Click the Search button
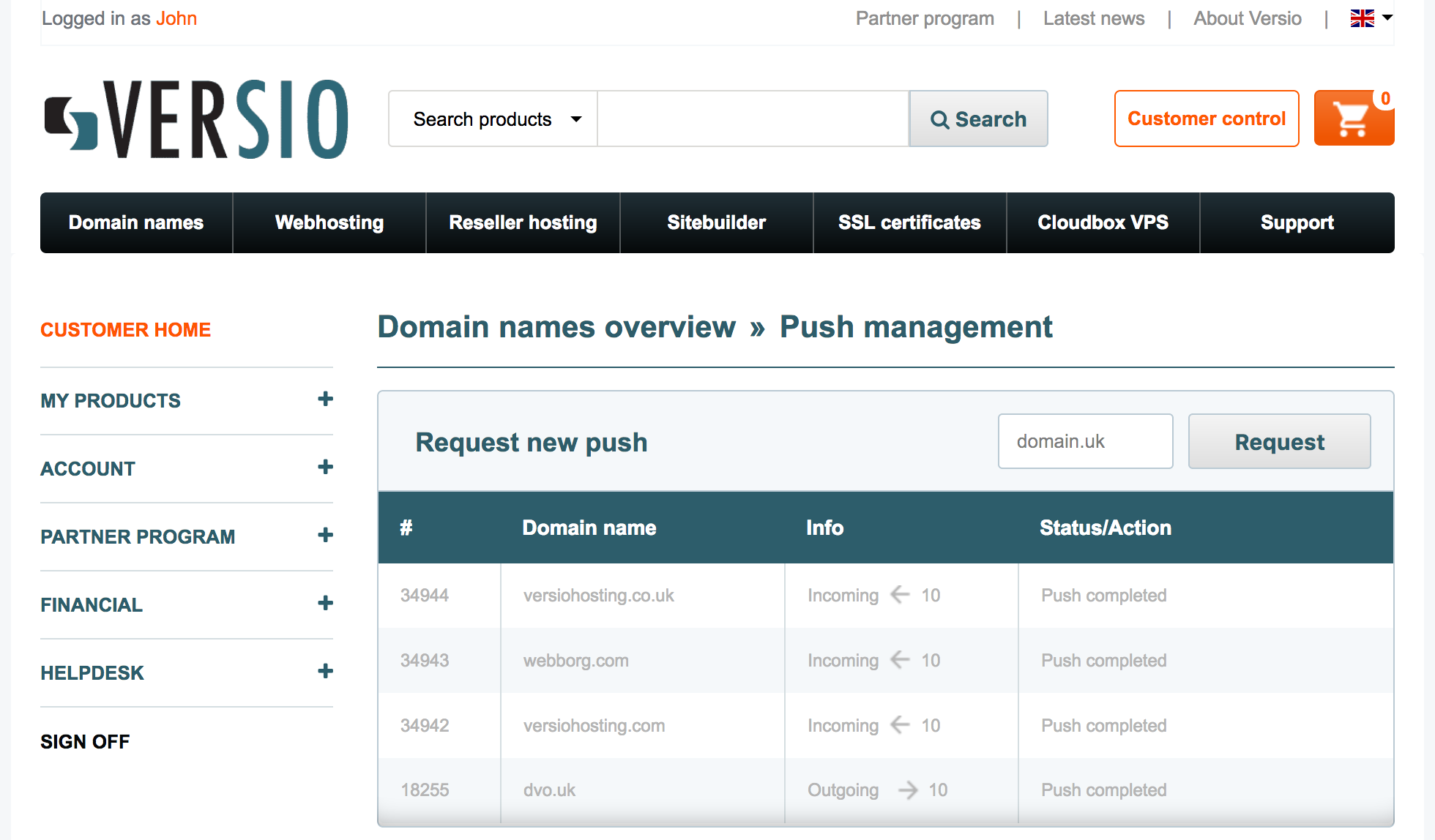This screenshot has height=840, width=1435. pyautogui.click(x=978, y=119)
